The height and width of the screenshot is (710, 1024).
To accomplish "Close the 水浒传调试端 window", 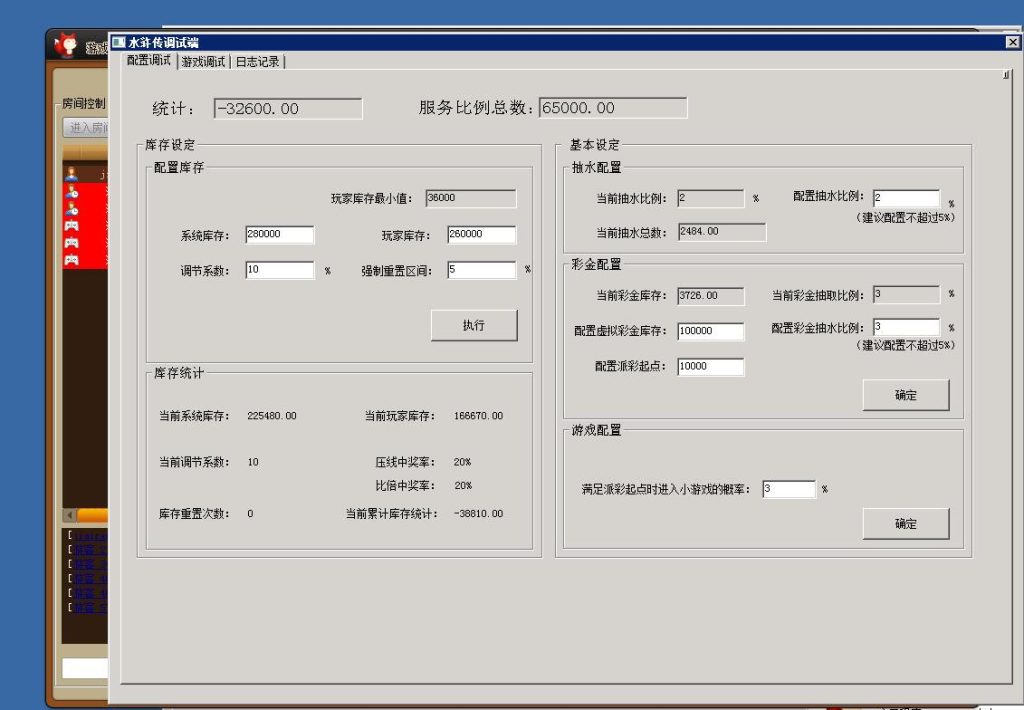I will tap(1012, 43).
